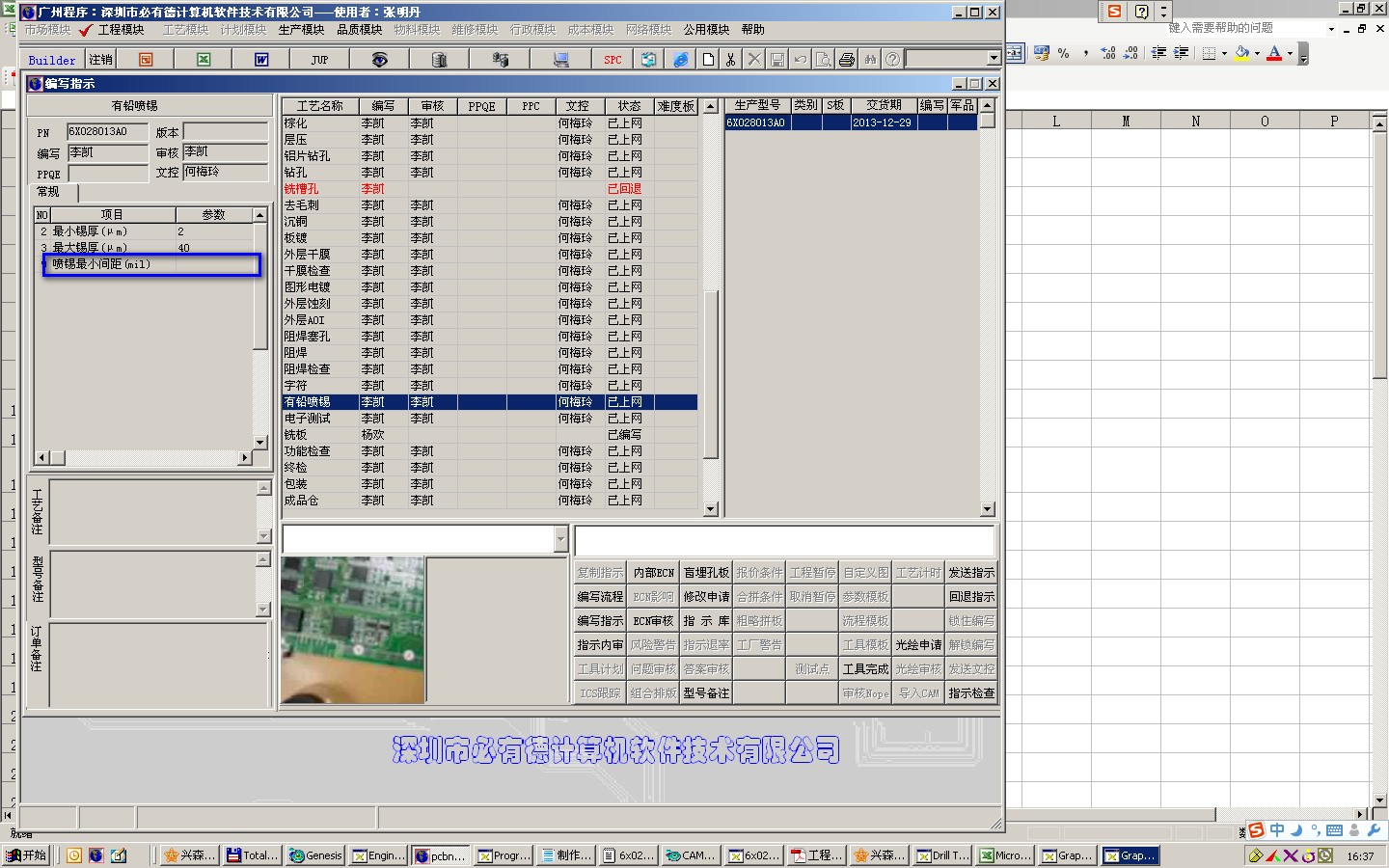
Task: Click the PCB board photo thumbnail
Action: (353, 630)
